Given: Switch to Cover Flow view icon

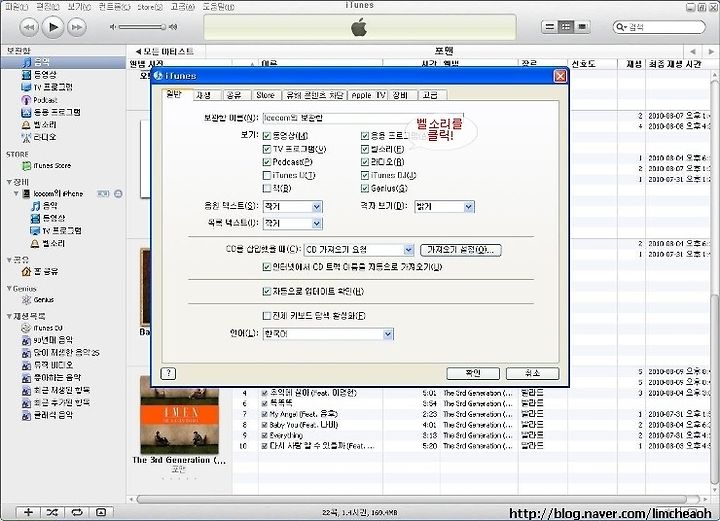Looking at the screenshot, I should tap(582, 27).
